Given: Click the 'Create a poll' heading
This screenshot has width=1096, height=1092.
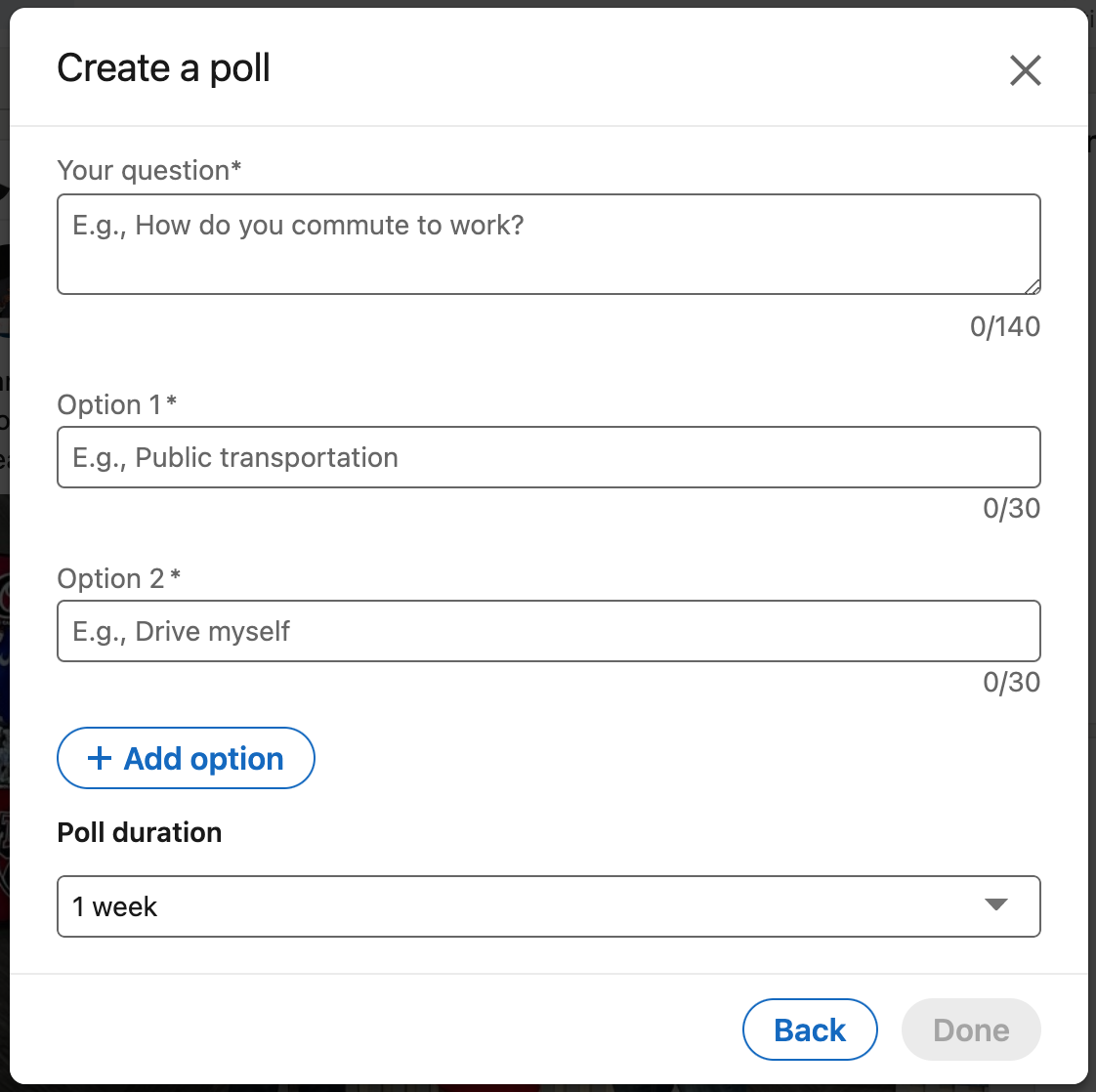Looking at the screenshot, I should [164, 68].
